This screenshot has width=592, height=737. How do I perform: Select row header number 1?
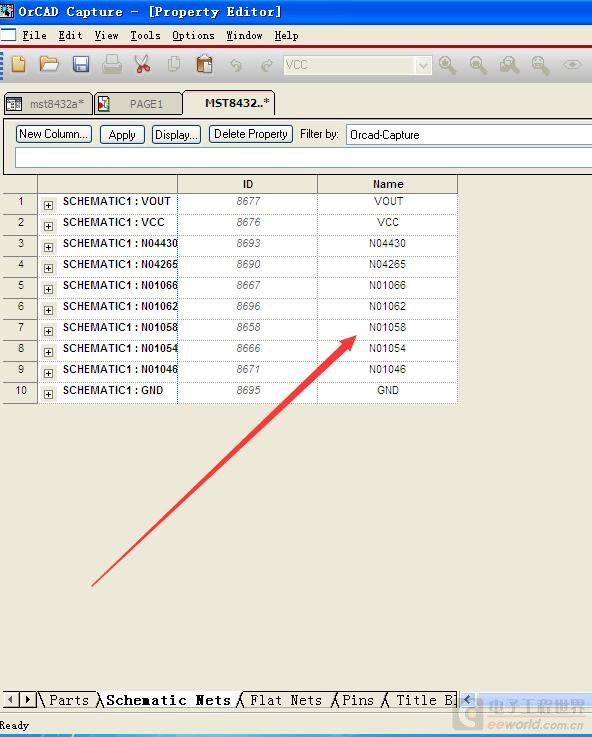(20, 204)
